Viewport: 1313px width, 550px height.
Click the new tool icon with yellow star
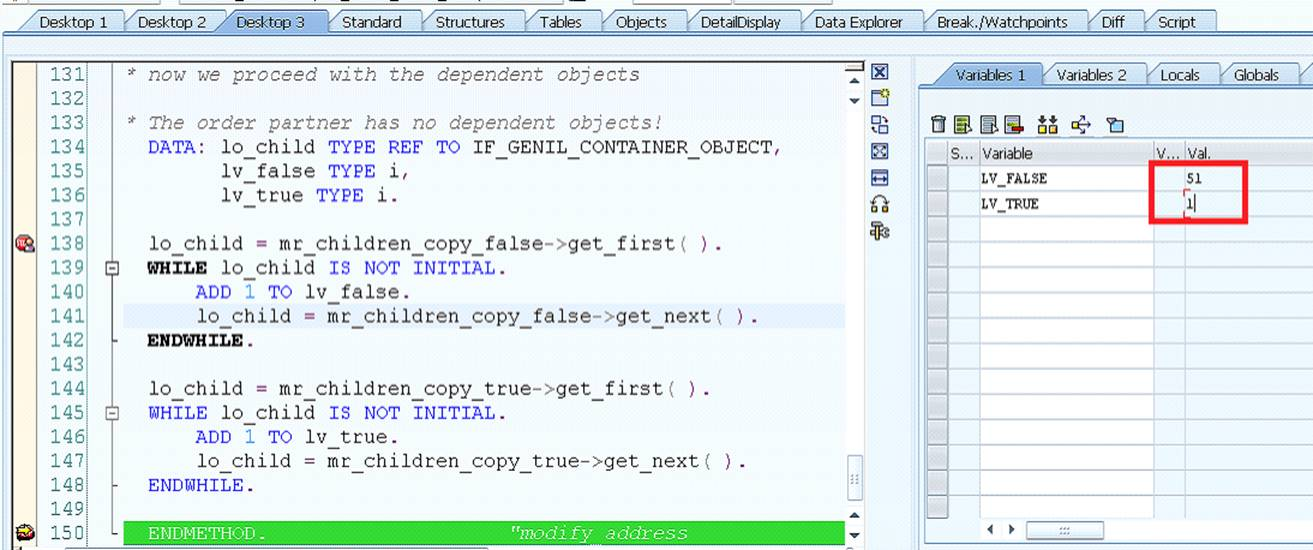(879, 98)
